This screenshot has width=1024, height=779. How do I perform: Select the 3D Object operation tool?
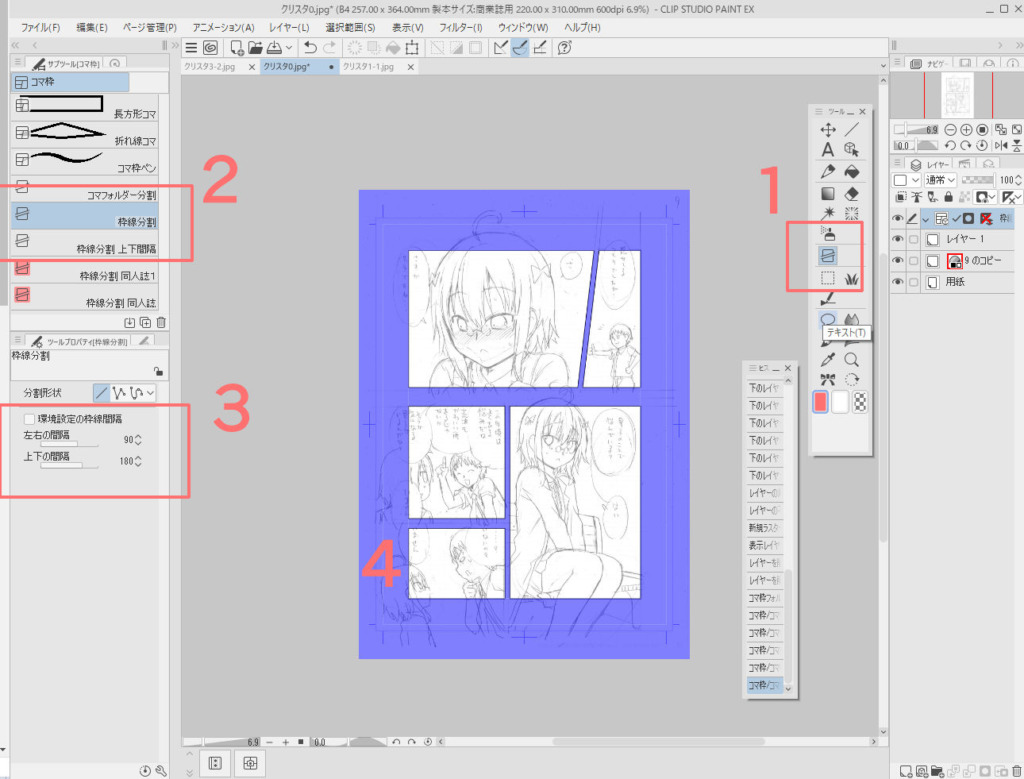(852, 150)
